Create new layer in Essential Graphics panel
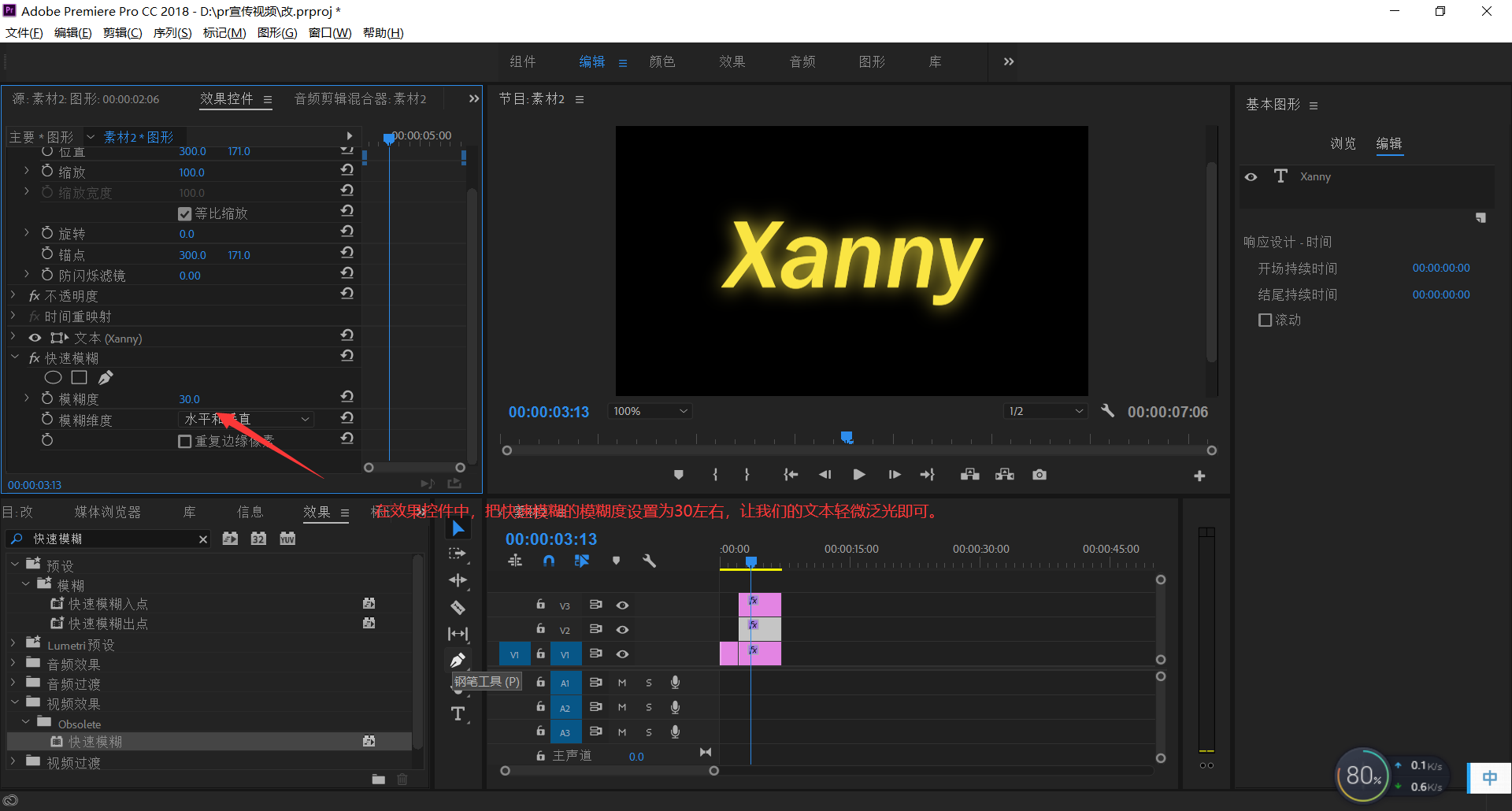Image resolution: width=1512 pixels, height=811 pixels. pos(1480,218)
